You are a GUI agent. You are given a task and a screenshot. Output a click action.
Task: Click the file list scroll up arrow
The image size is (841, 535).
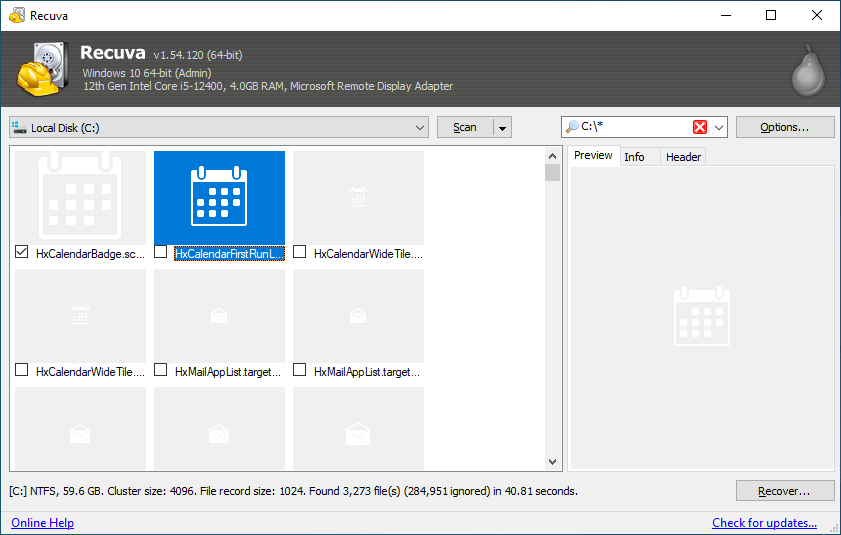pos(552,156)
